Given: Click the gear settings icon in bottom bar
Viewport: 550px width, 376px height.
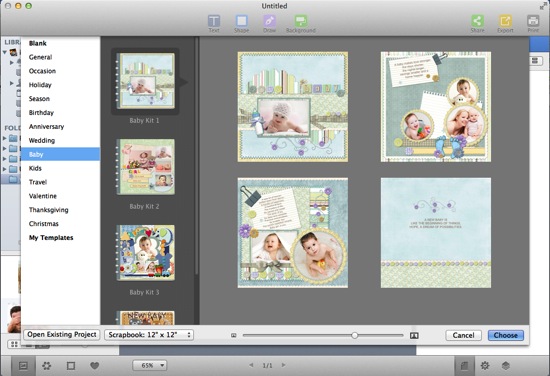Looking at the screenshot, I should [485, 365].
